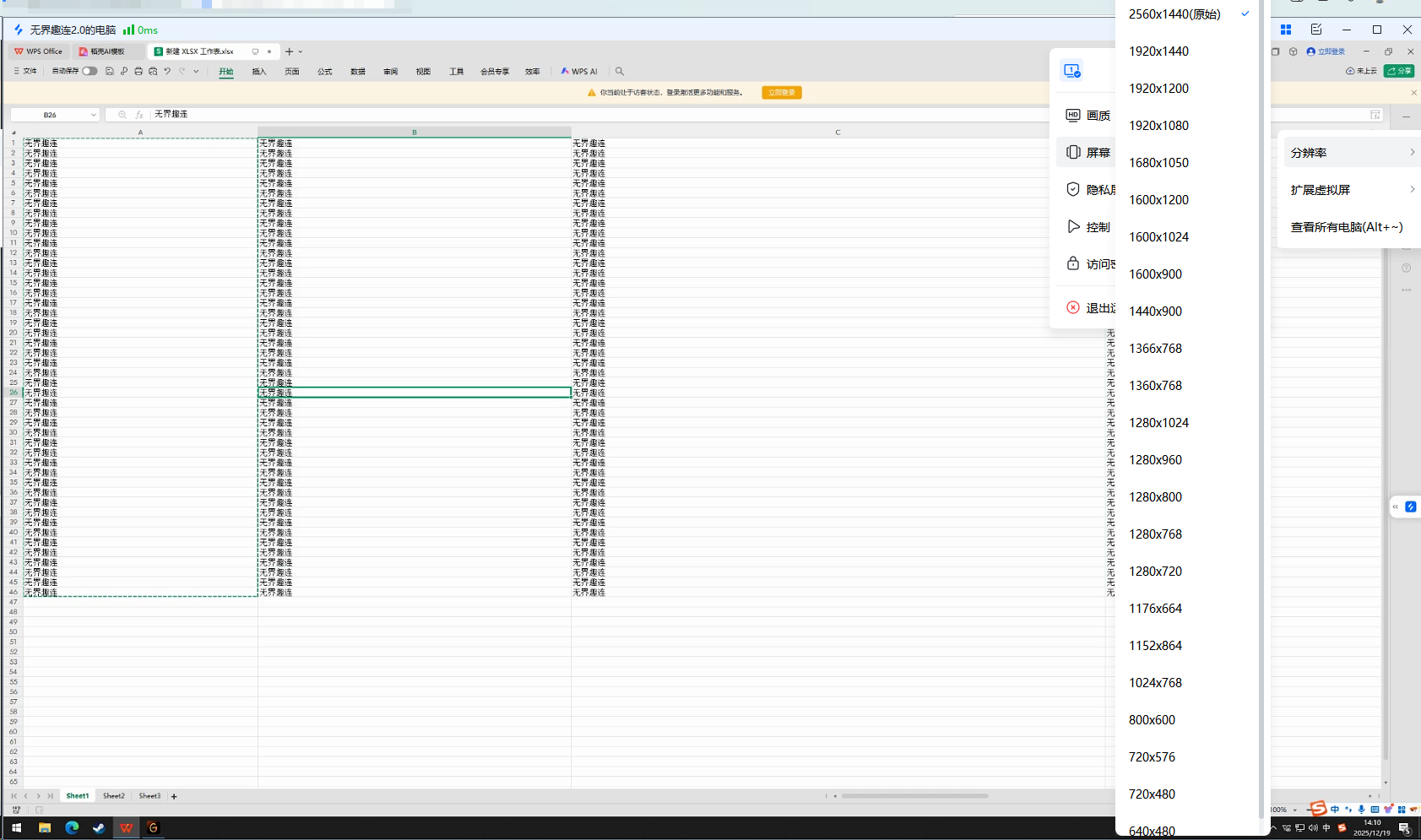Click the fx insert function icon
This screenshot has width=1421, height=840.
(139, 115)
